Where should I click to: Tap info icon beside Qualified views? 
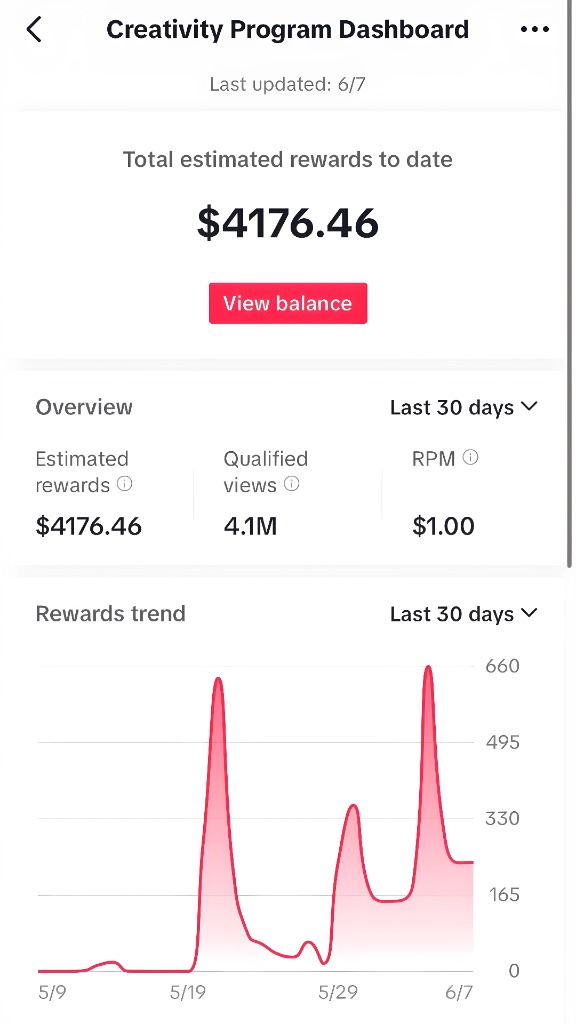292,484
